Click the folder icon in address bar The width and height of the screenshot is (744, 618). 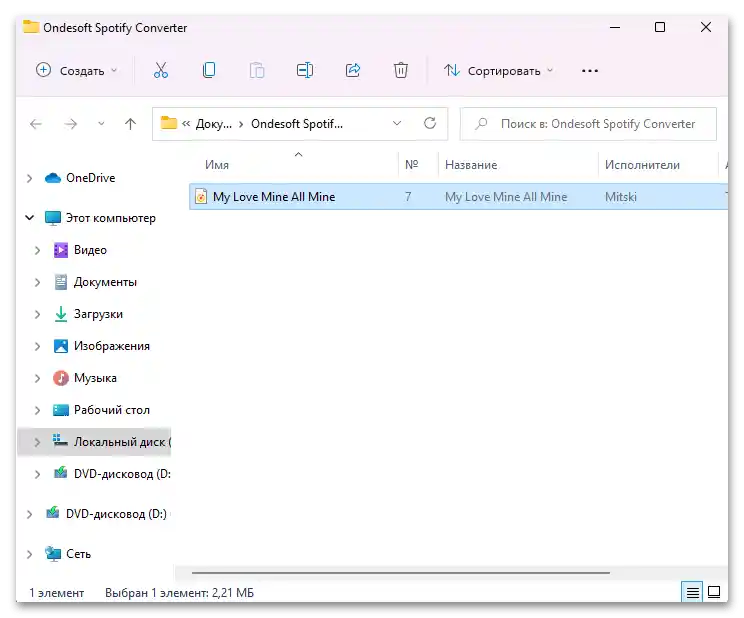point(168,123)
